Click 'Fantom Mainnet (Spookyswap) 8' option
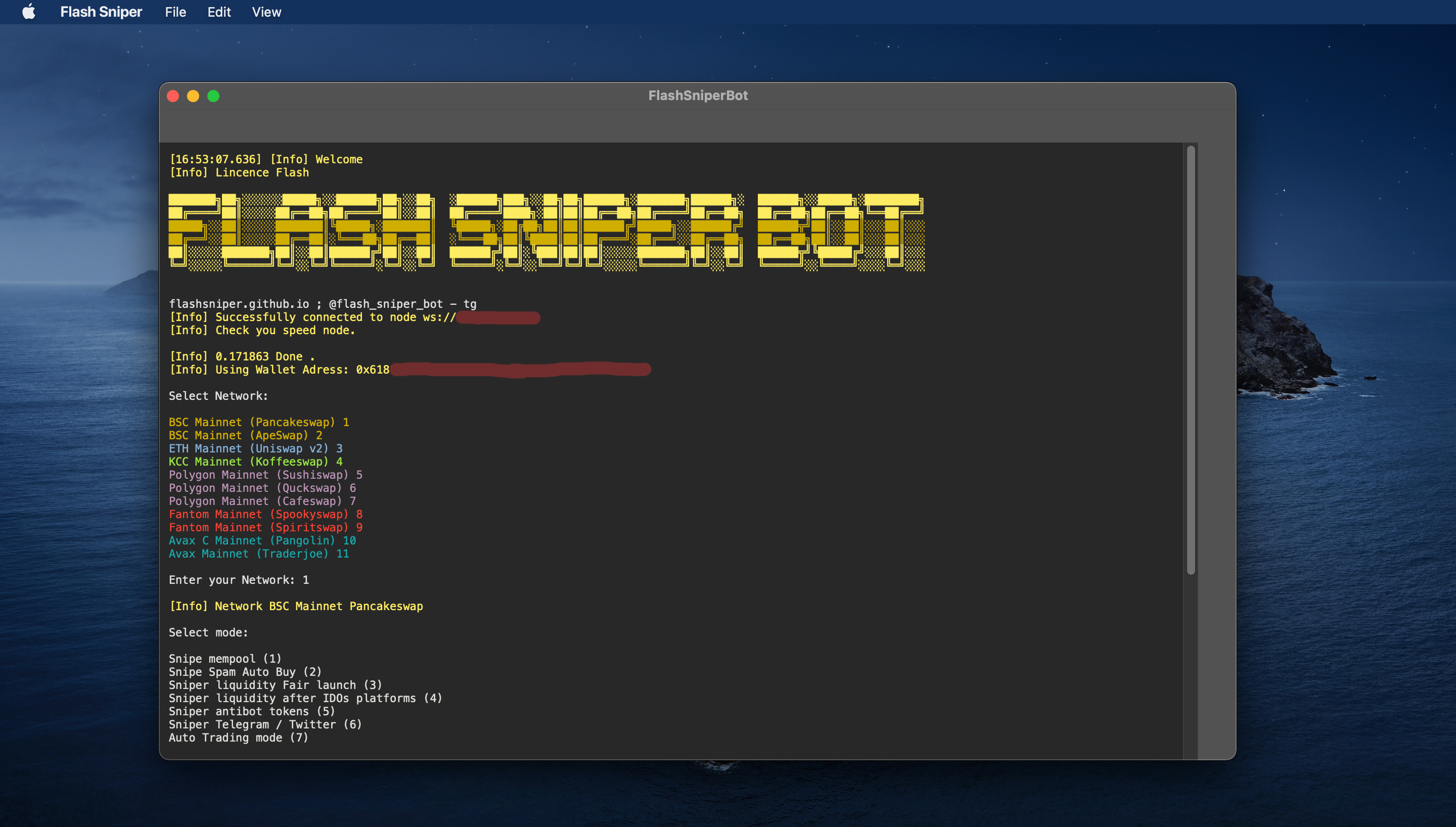1456x827 pixels. coord(266,514)
